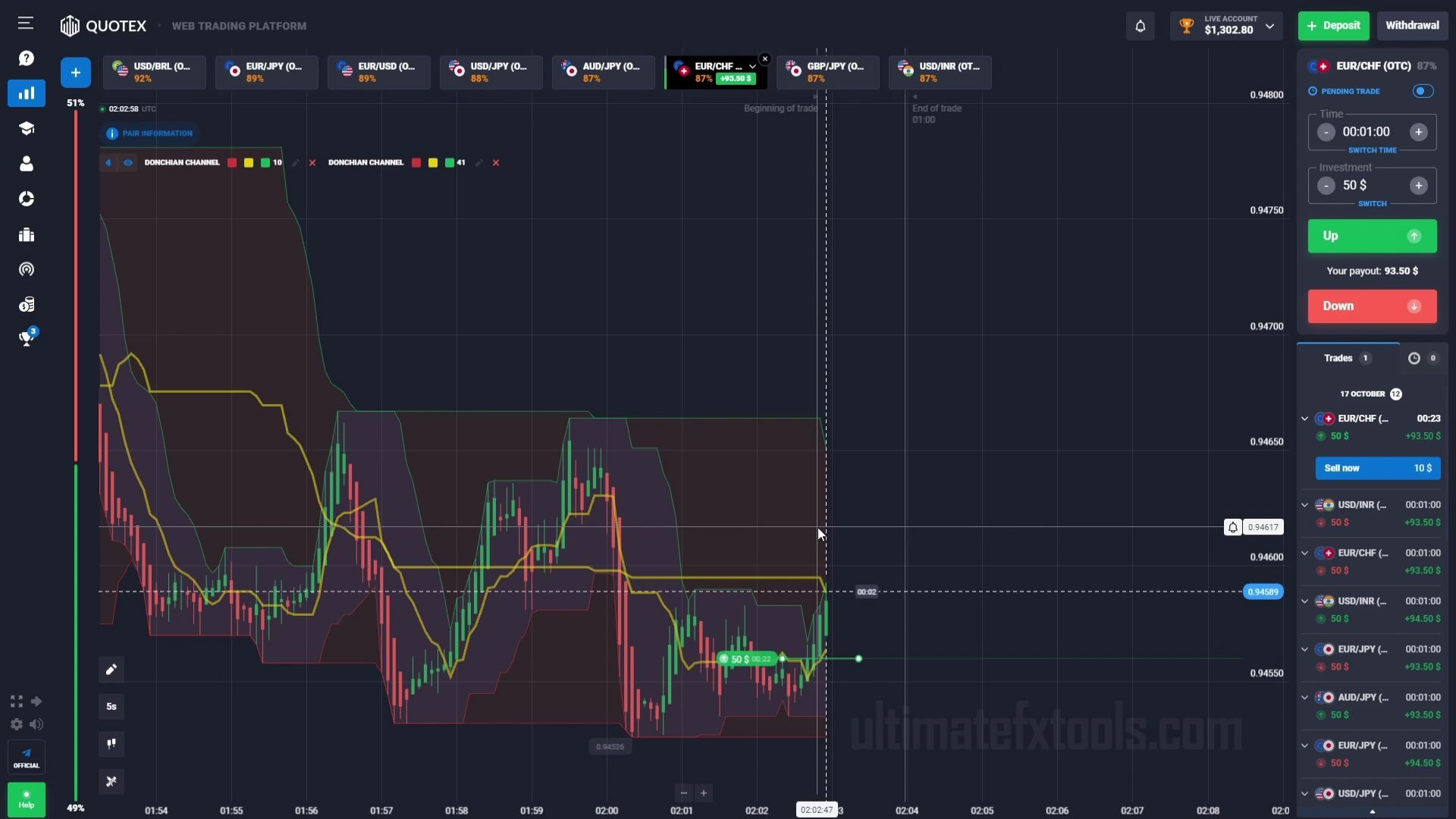Viewport: 1456px width, 819px height.
Task: Open the education graduation cap icon
Action: [27, 128]
